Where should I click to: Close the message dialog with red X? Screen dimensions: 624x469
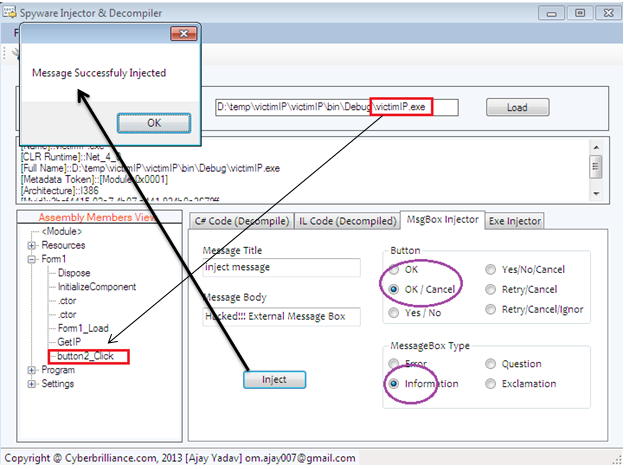click(x=181, y=33)
